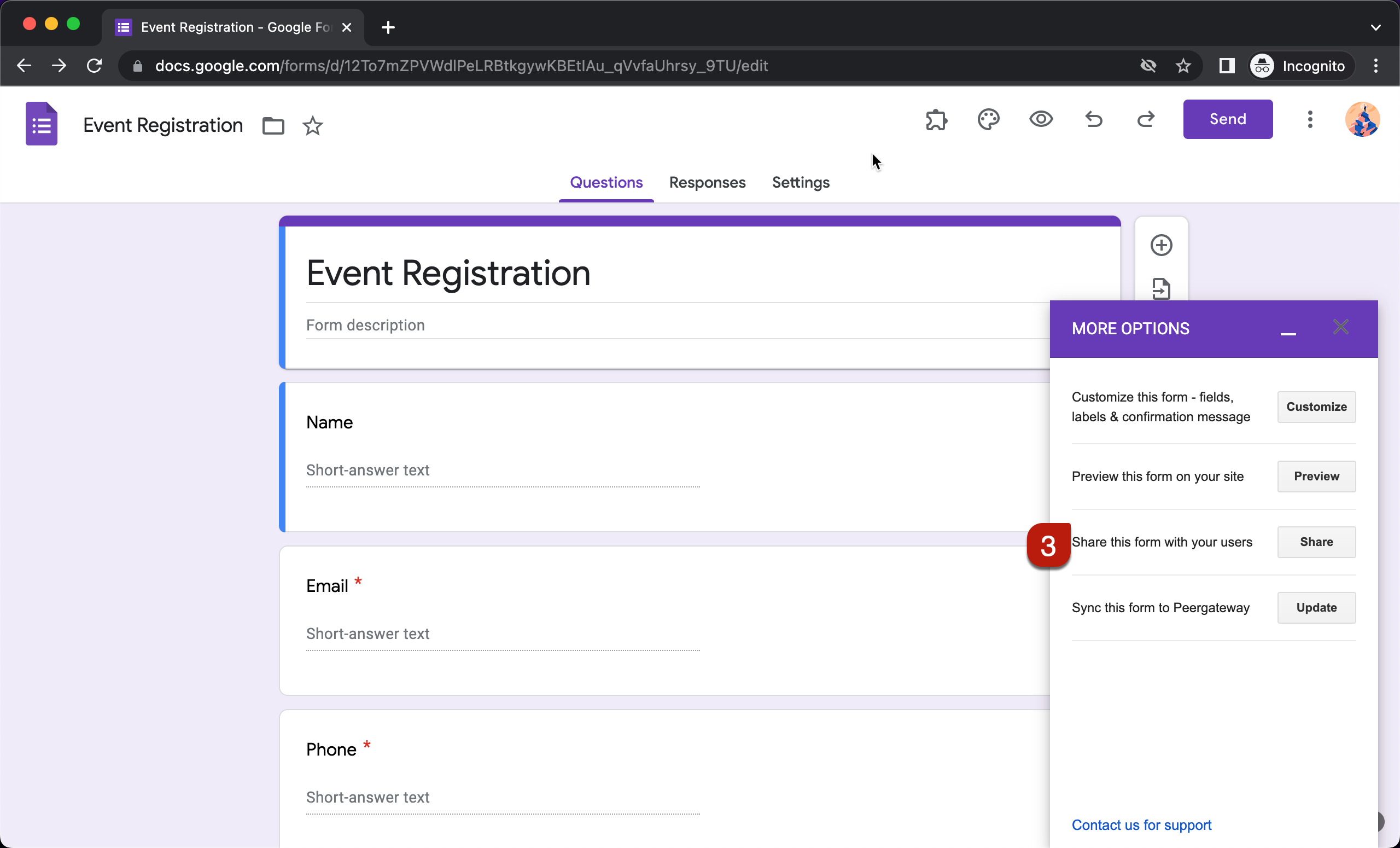Close the MORE OPTIONS panel
The image size is (1400, 848).
tap(1341, 326)
